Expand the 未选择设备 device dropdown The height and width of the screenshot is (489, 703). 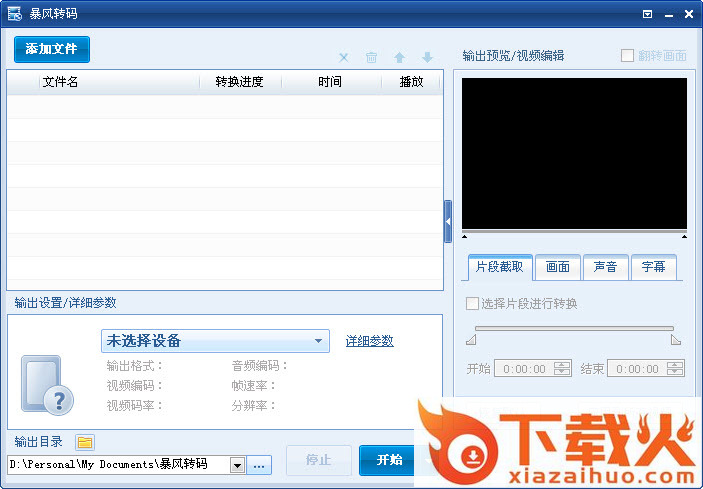pyautogui.click(x=216, y=341)
